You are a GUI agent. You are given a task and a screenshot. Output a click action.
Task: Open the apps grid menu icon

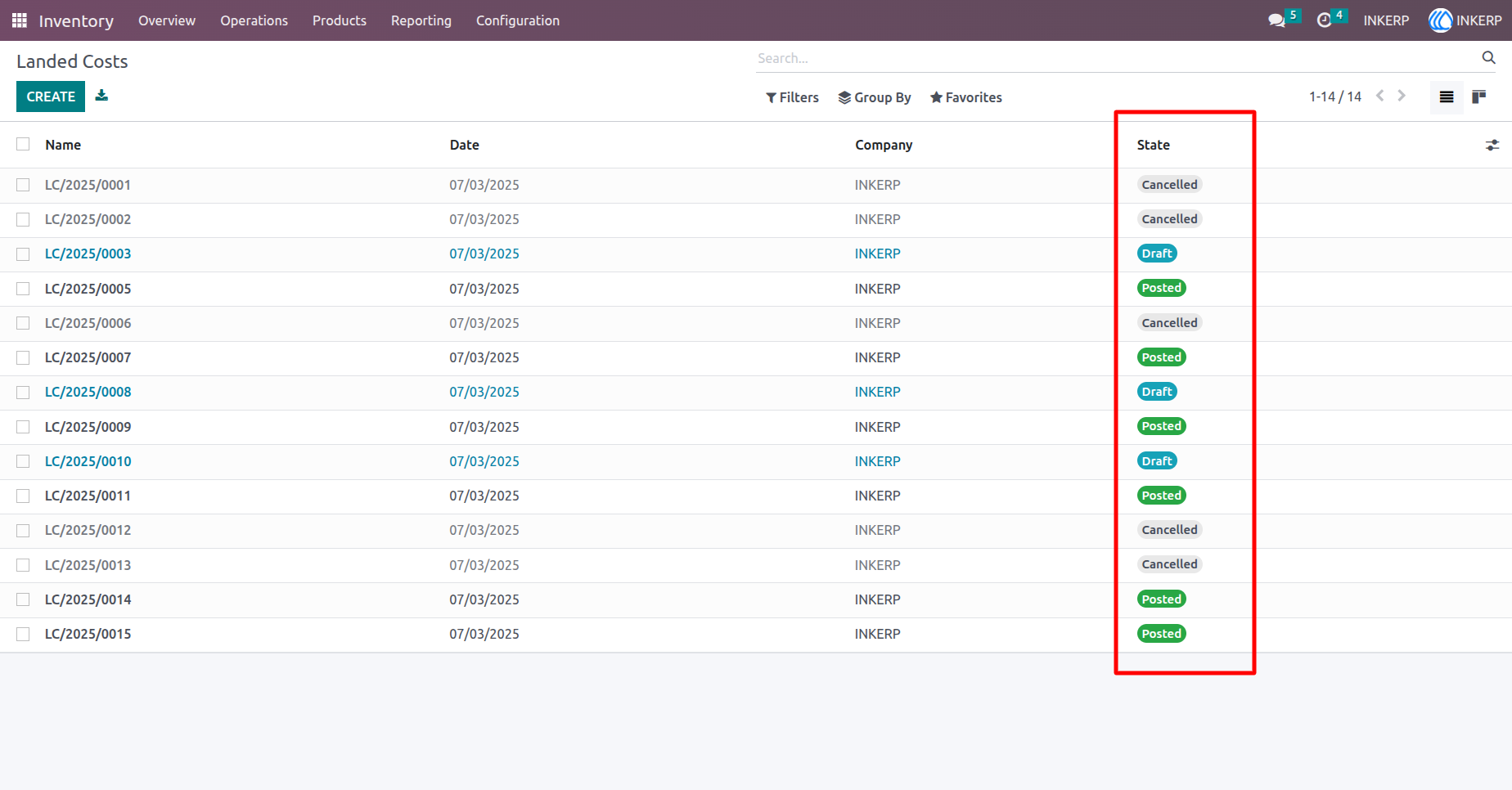tap(20, 20)
